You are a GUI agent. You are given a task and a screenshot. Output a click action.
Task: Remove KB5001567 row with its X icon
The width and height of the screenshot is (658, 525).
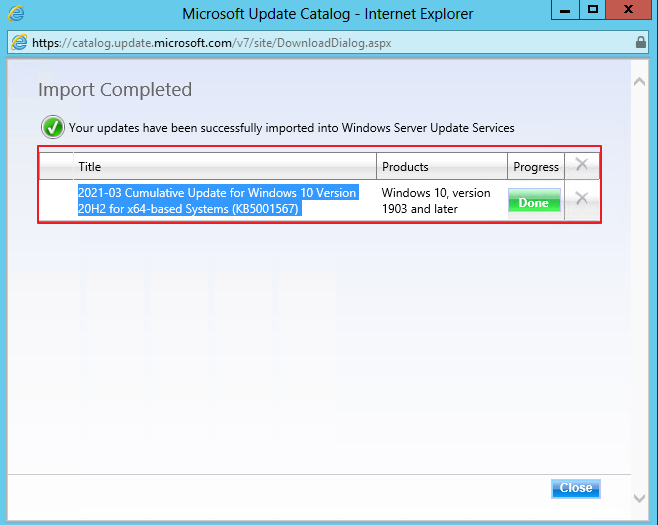tap(582, 198)
